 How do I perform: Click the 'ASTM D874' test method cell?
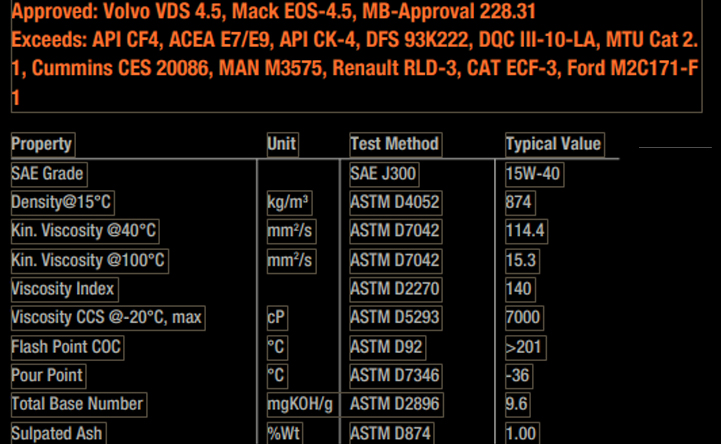coord(391,433)
